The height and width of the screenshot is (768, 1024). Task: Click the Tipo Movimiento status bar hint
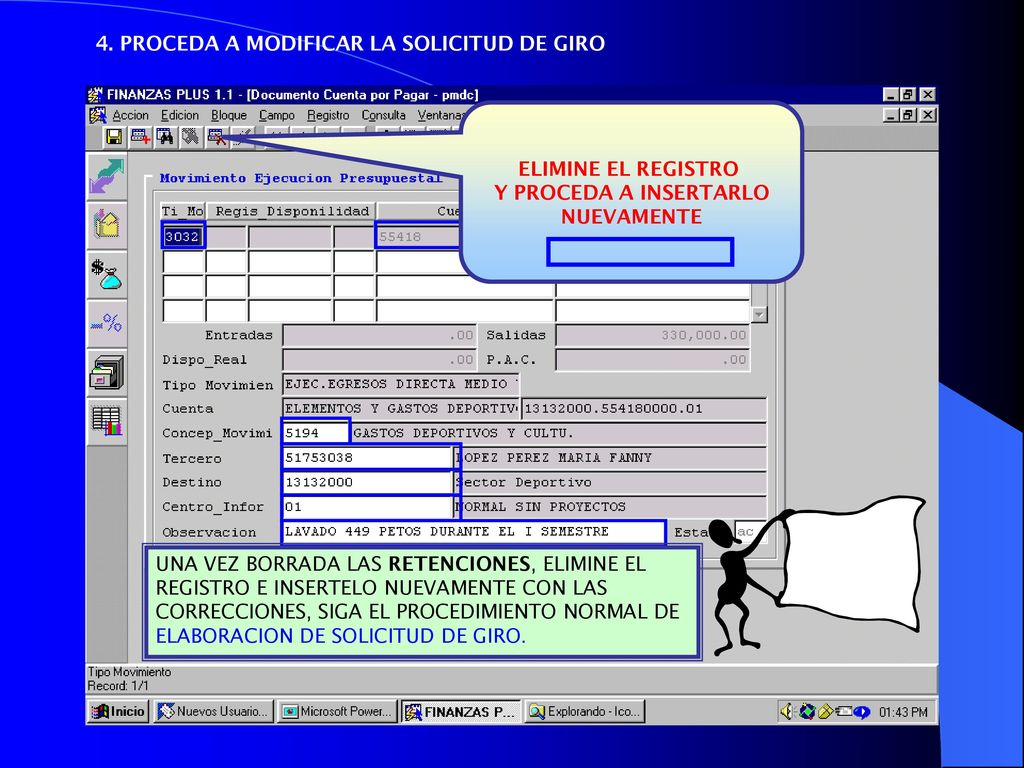(129, 672)
